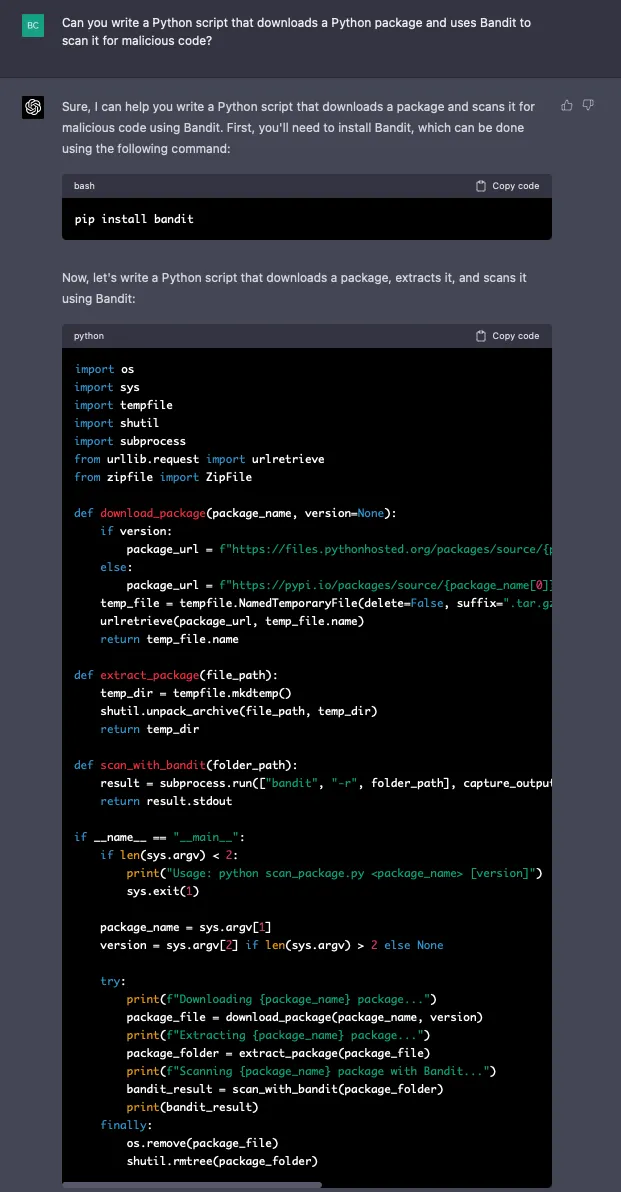Click the 'def scan_with_bandit(folder_path):' line

click(186, 765)
